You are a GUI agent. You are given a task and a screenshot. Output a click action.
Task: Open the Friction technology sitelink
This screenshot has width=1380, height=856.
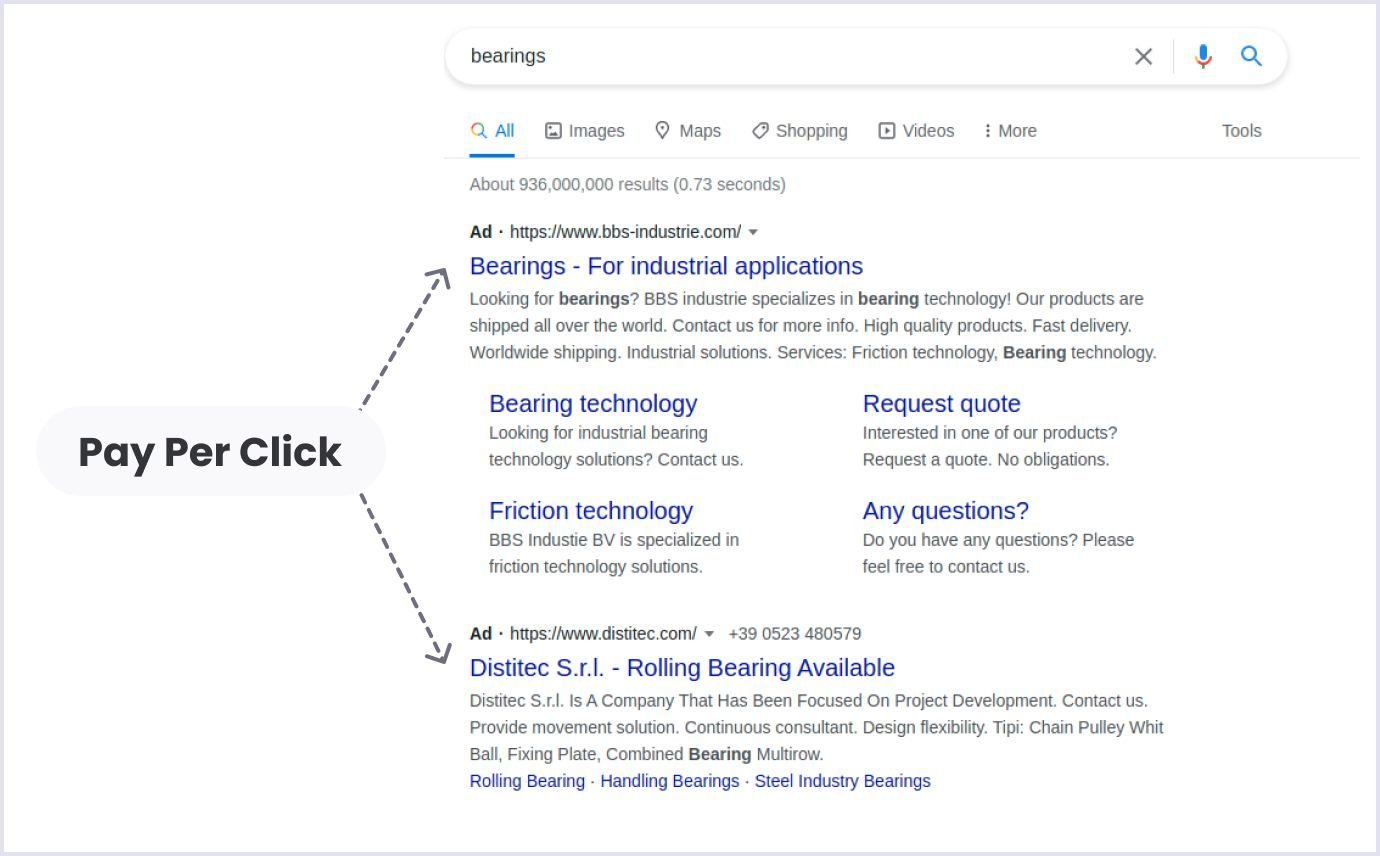[591, 511]
